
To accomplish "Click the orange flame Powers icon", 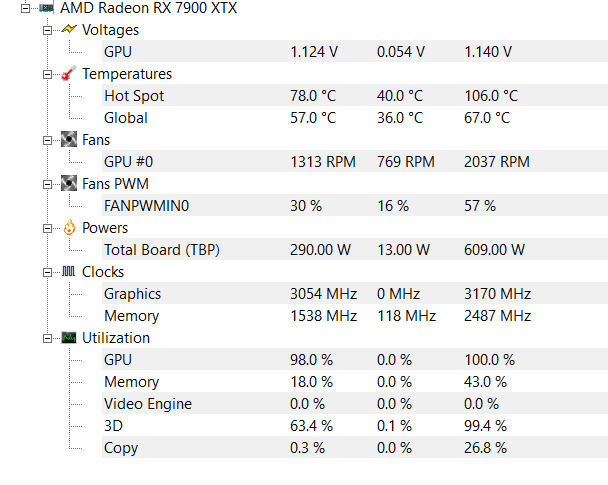I will (x=69, y=227).
